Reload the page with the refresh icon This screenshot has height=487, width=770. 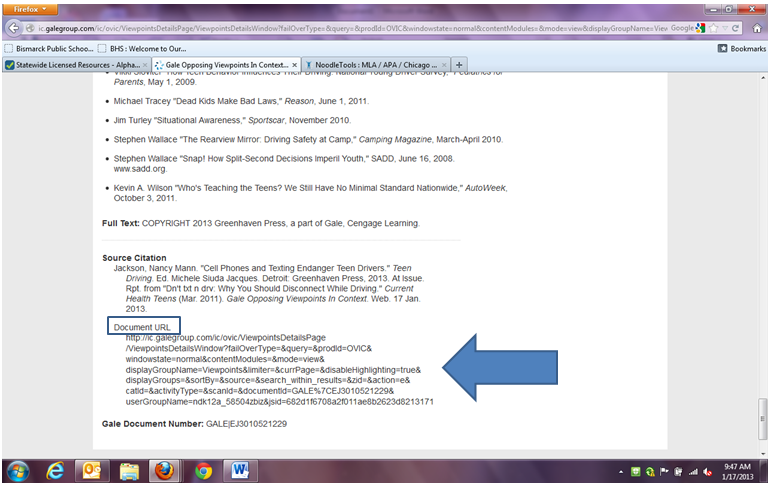point(736,28)
